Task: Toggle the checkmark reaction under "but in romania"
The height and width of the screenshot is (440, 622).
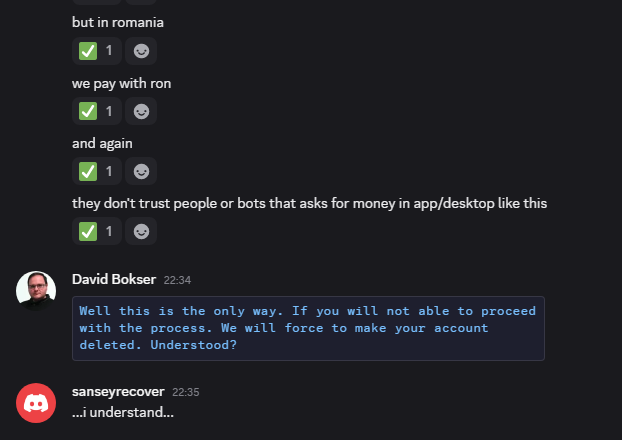Action: pyautogui.click(x=97, y=51)
